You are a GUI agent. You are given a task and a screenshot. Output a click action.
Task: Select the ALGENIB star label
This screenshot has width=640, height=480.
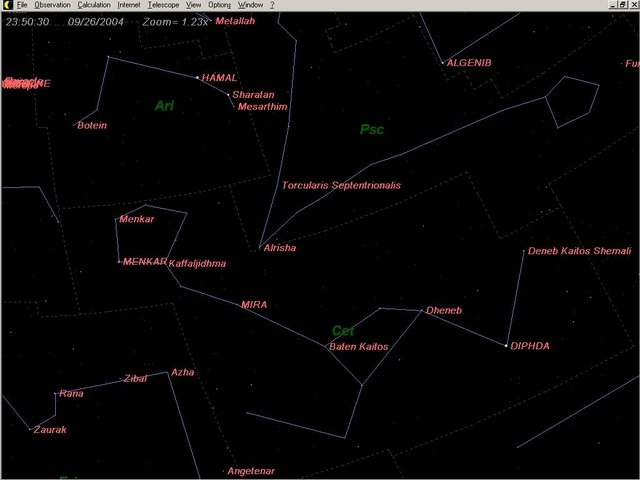pos(469,63)
